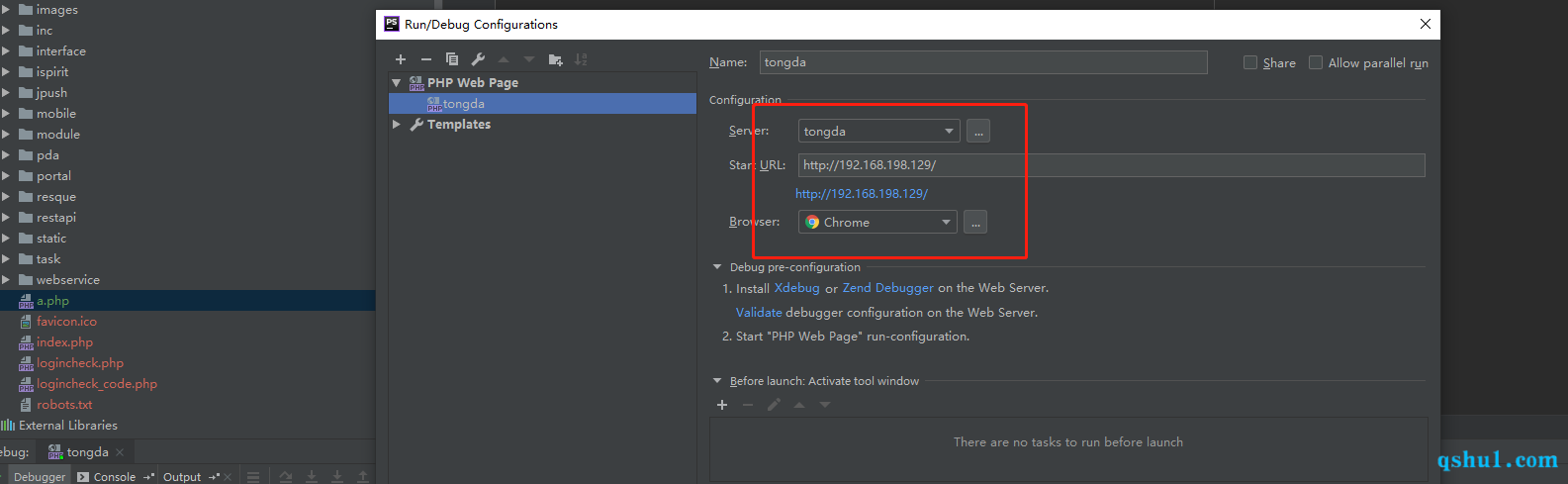Edit before-launch task pencil icon
This screenshot has height=484, width=1568.
[774, 405]
